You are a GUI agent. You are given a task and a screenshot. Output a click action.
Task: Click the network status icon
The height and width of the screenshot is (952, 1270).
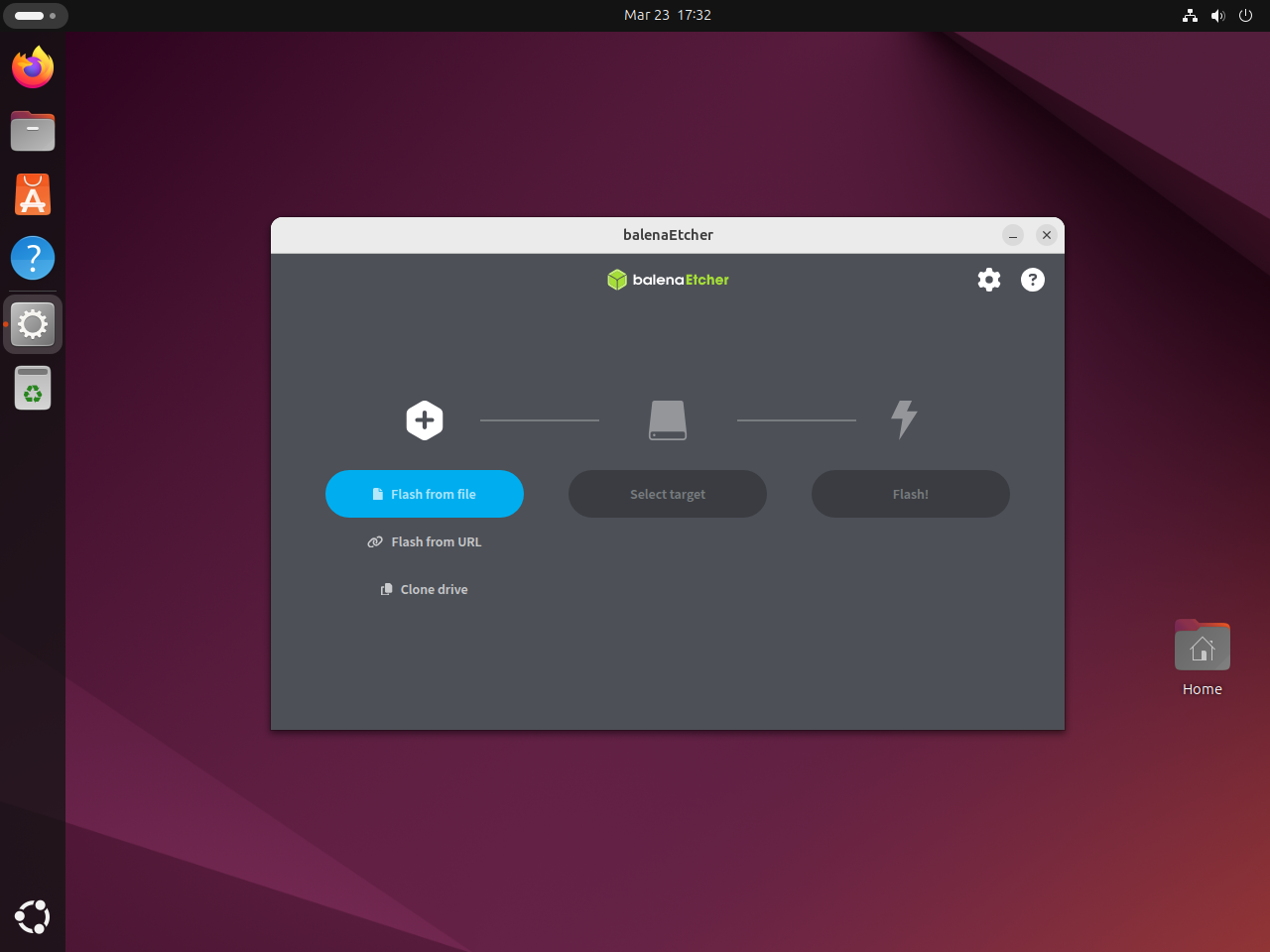[1190, 15]
